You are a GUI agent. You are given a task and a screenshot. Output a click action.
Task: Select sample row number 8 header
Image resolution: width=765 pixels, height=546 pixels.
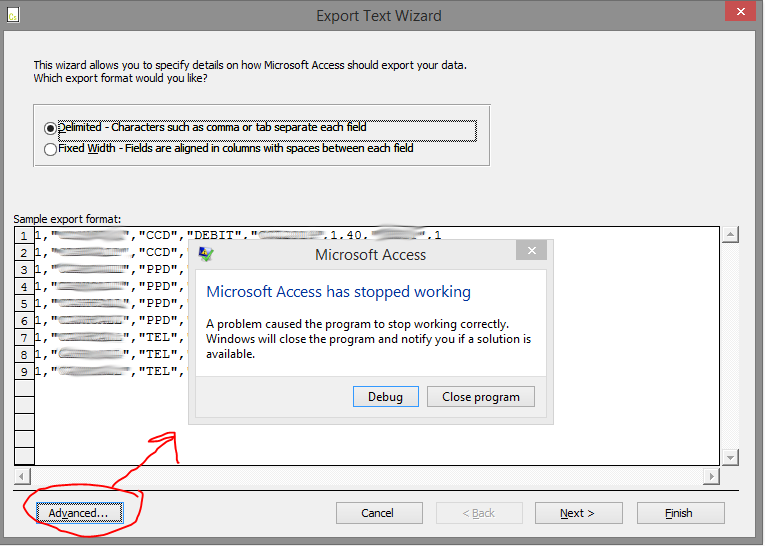(x=24, y=355)
